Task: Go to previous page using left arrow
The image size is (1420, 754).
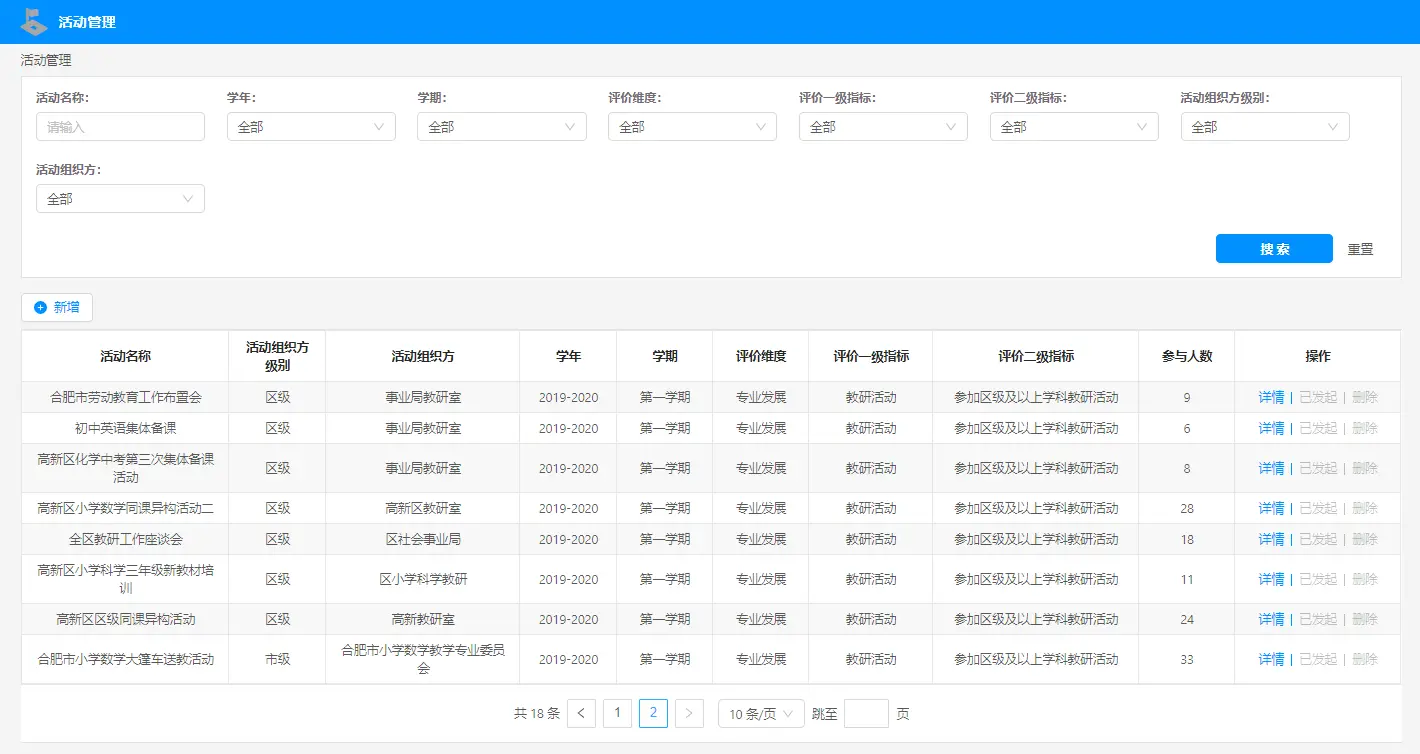Action: 581,713
